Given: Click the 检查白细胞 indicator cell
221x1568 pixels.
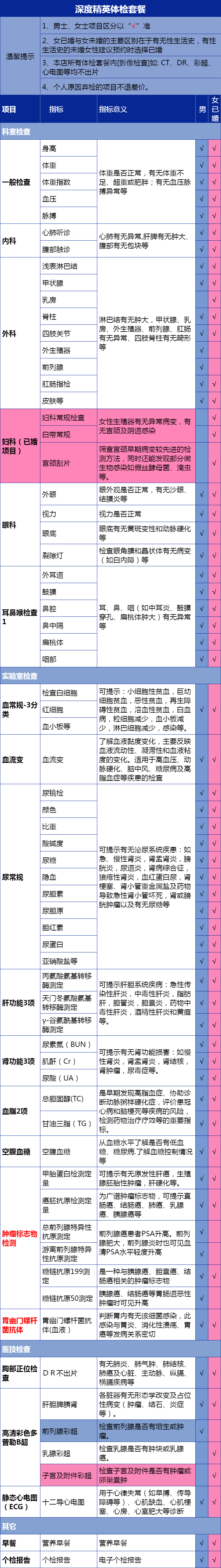Looking at the screenshot, I should point(69,693).
